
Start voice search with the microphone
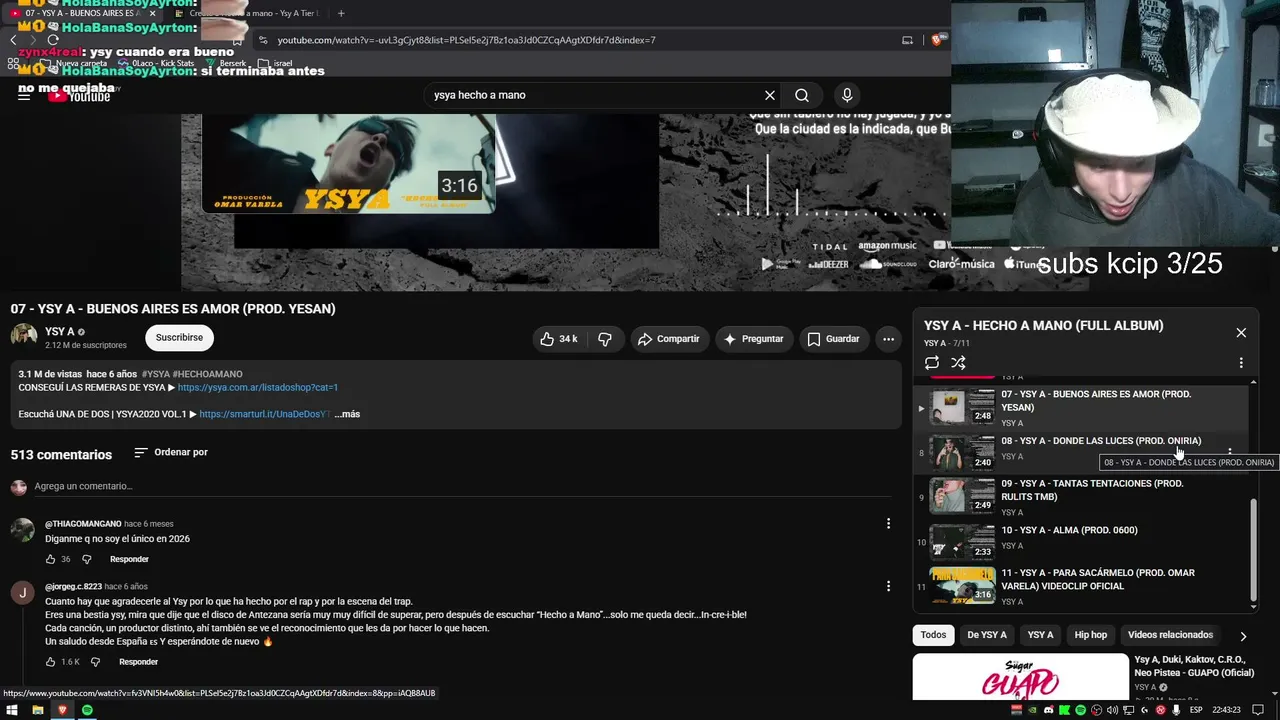pyautogui.click(x=847, y=95)
